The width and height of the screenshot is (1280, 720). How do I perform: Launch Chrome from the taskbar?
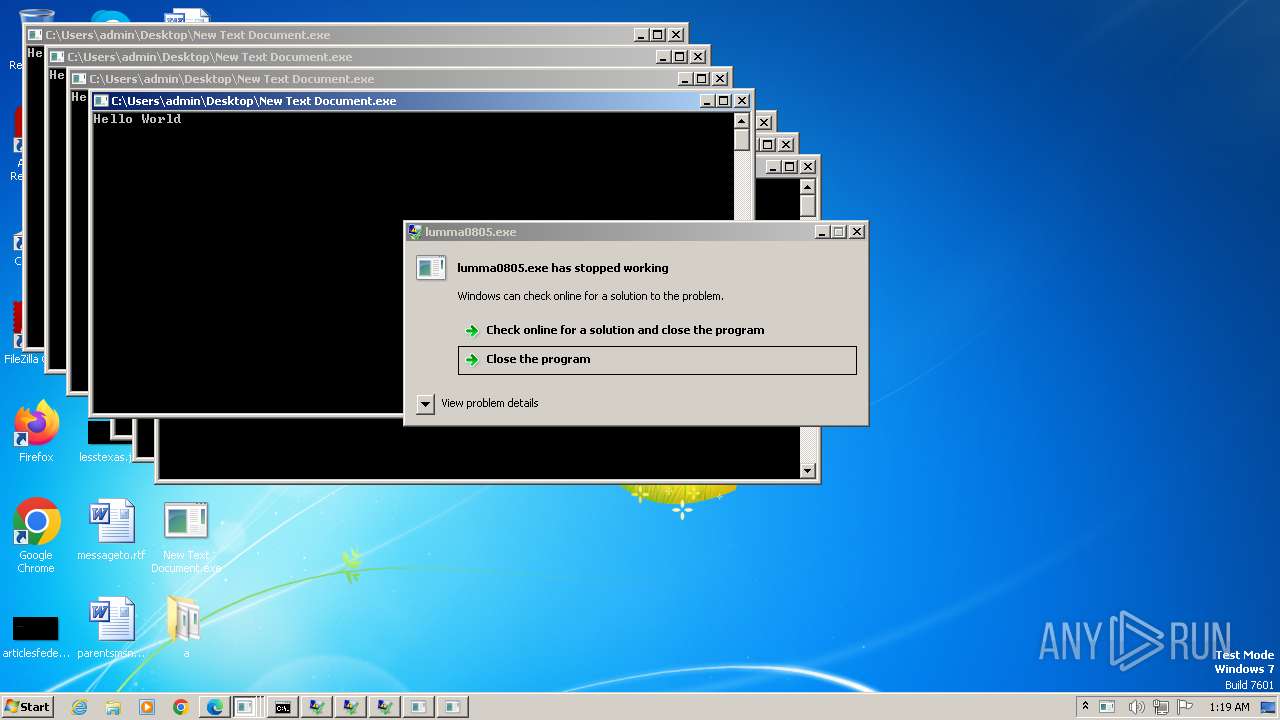coord(181,707)
